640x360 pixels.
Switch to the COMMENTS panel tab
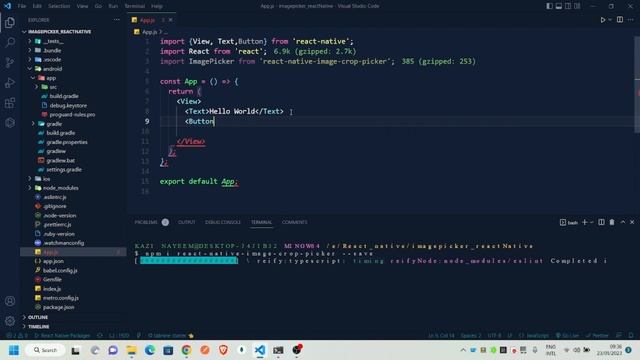click(295, 222)
